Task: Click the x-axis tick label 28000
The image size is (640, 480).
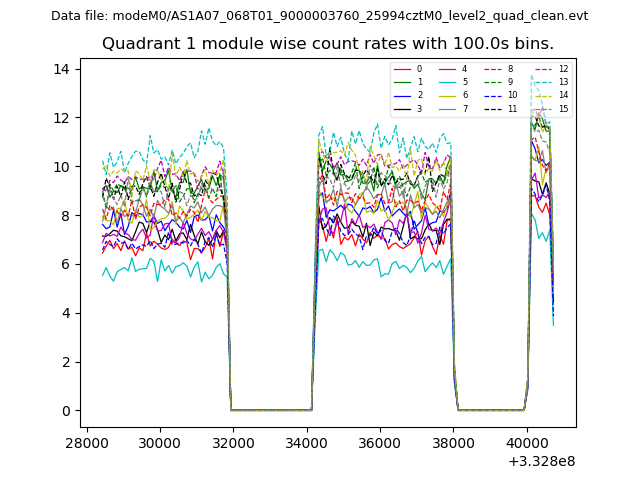Action: click(86, 443)
